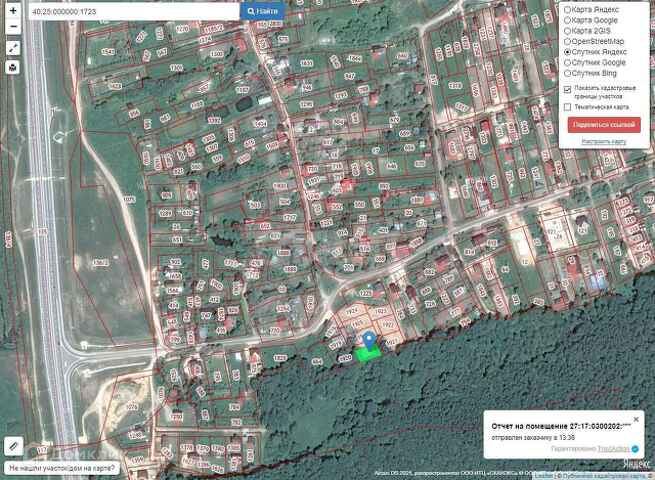The width and height of the screenshot is (655, 480).
Task: Click the blue location marker pin
Action: tap(368, 339)
